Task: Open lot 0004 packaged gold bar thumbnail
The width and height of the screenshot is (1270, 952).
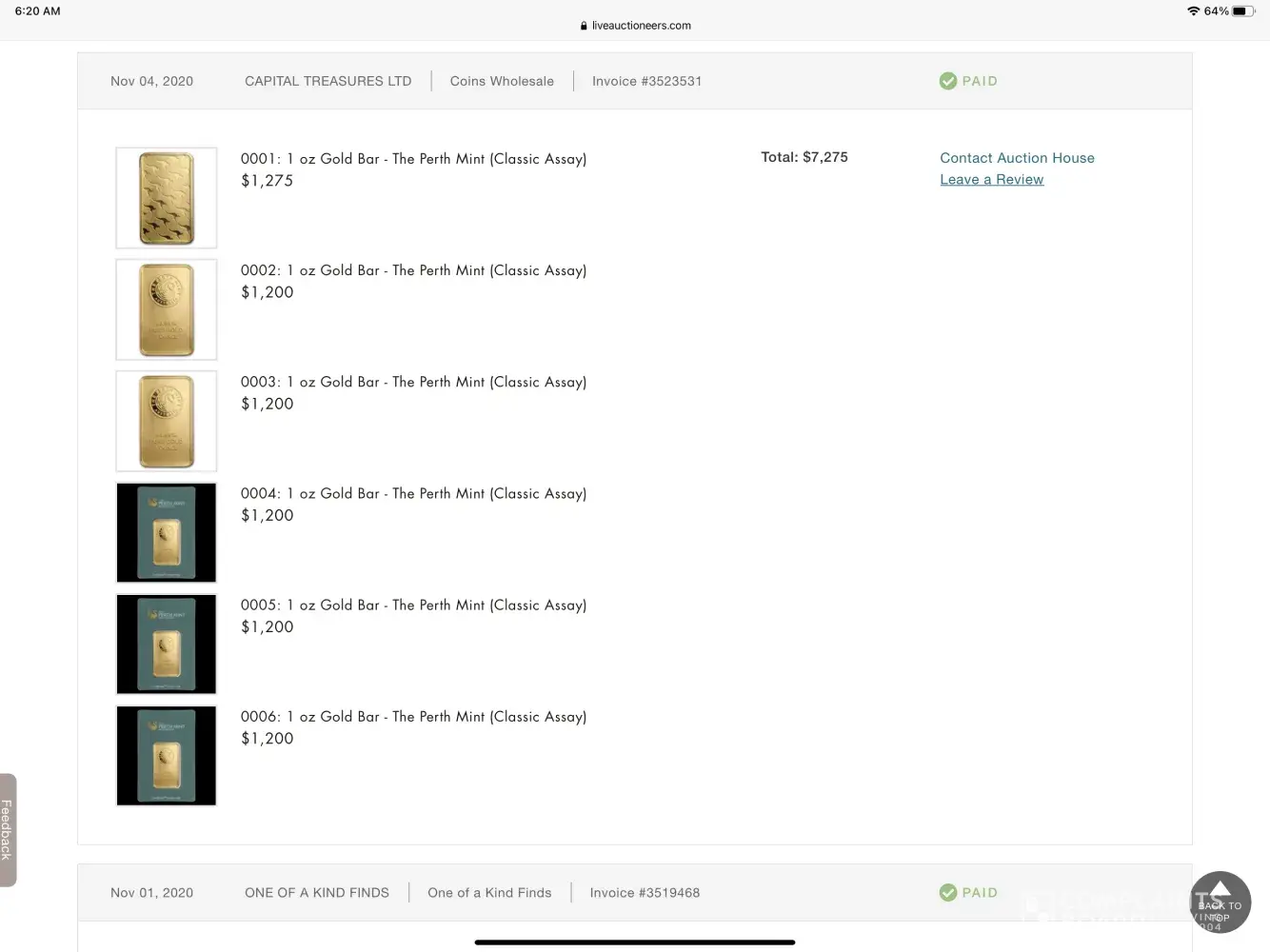Action: (x=167, y=532)
